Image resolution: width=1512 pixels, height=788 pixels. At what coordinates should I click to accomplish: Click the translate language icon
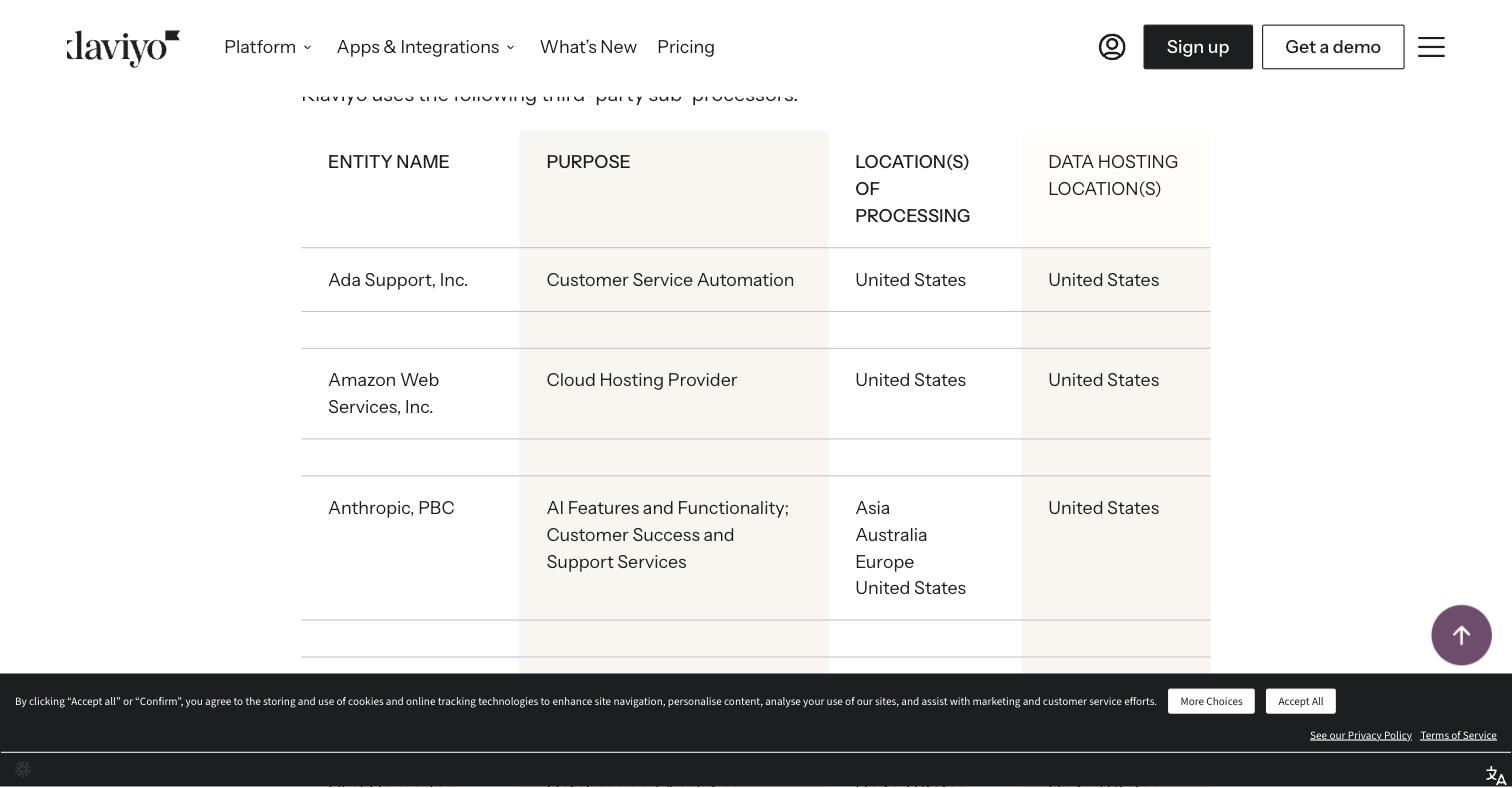point(1496,775)
